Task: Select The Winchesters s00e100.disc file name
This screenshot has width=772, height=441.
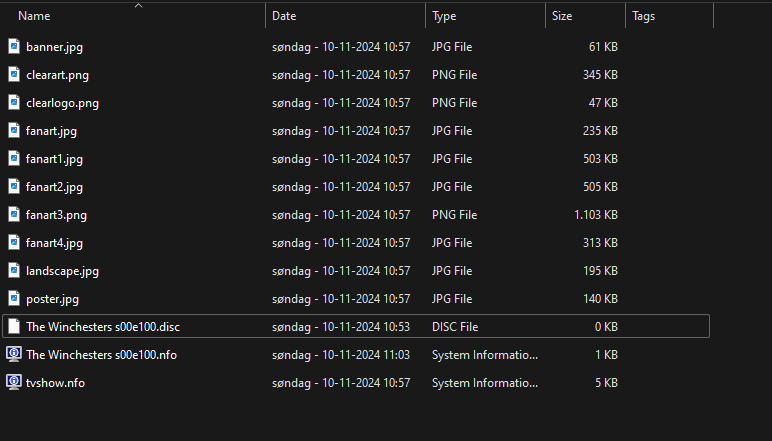Action: pyautogui.click(x=103, y=327)
